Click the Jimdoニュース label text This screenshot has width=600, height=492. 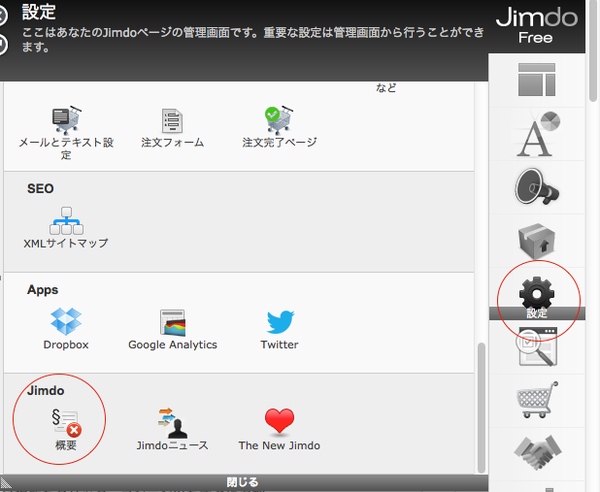tap(173, 446)
